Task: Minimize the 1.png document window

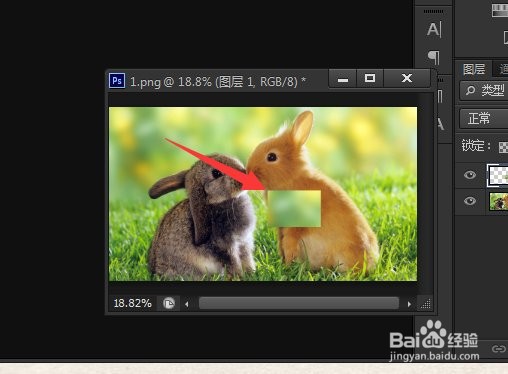Action: click(x=343, y=79)
